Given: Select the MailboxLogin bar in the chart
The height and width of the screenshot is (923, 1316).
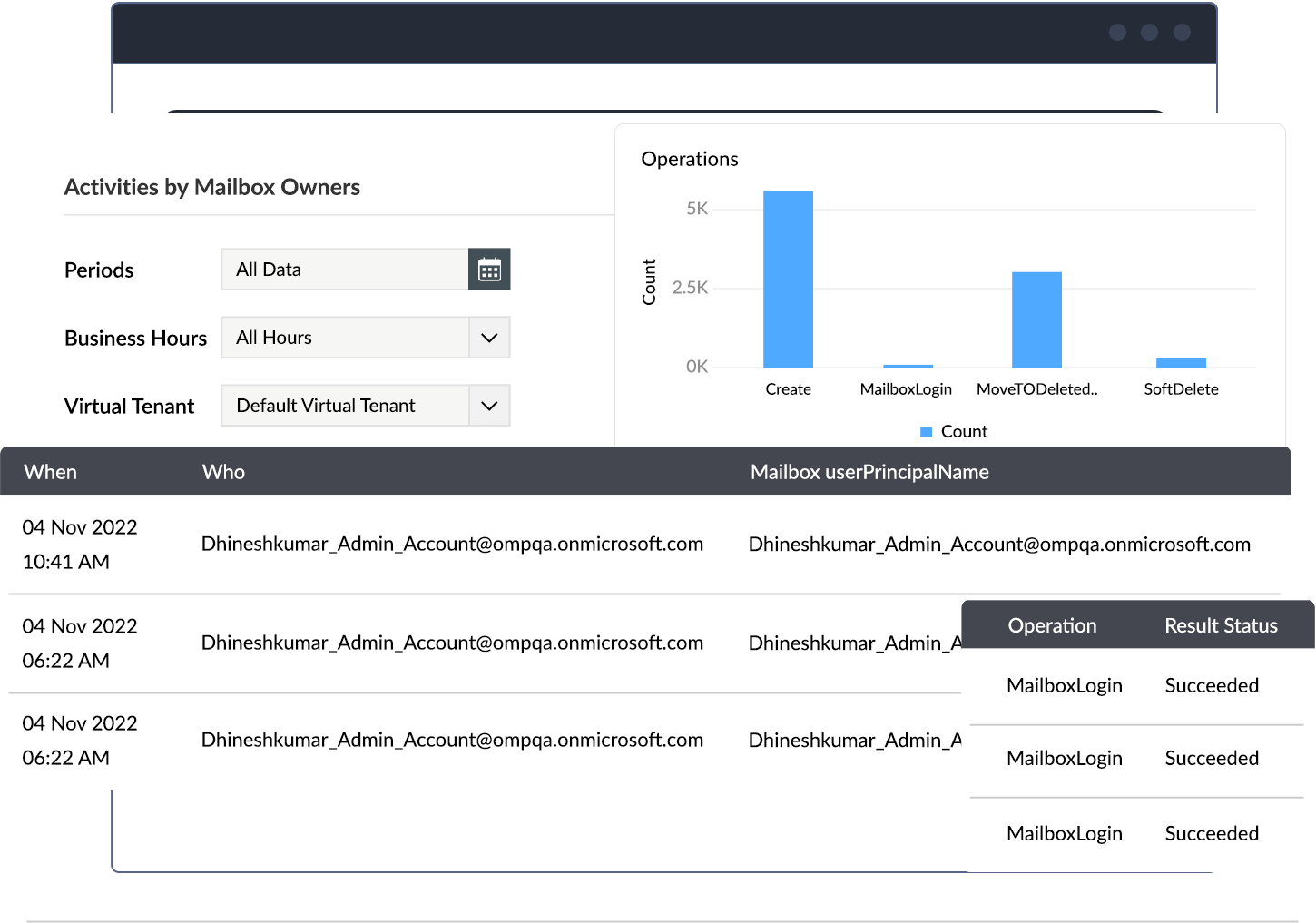Looking at the screenshot, I should pyautogui.click(x=905, y=362).
